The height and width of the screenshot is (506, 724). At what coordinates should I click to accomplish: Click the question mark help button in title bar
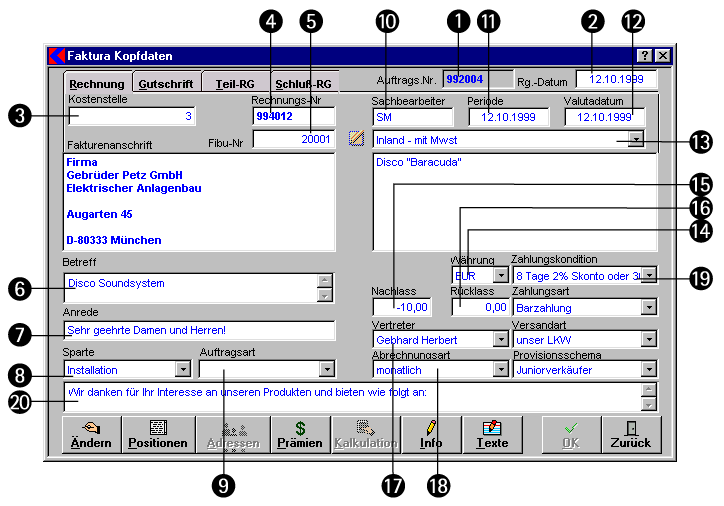(x=645, y=56)
